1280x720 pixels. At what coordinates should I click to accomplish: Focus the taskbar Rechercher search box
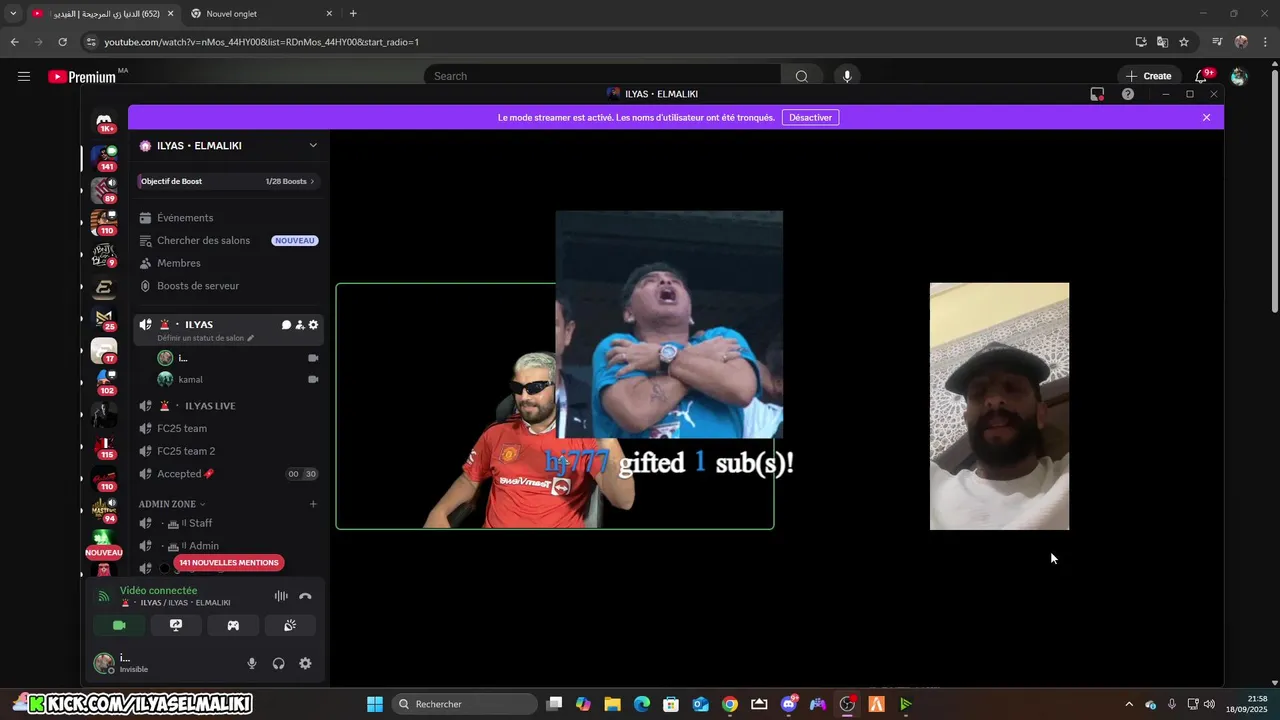[466, 704]
